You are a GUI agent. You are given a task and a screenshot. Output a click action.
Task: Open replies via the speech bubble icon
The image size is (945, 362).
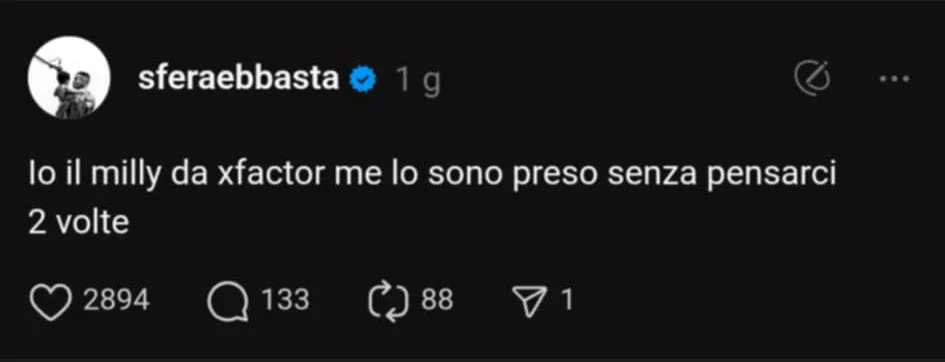tap(228, 302)
